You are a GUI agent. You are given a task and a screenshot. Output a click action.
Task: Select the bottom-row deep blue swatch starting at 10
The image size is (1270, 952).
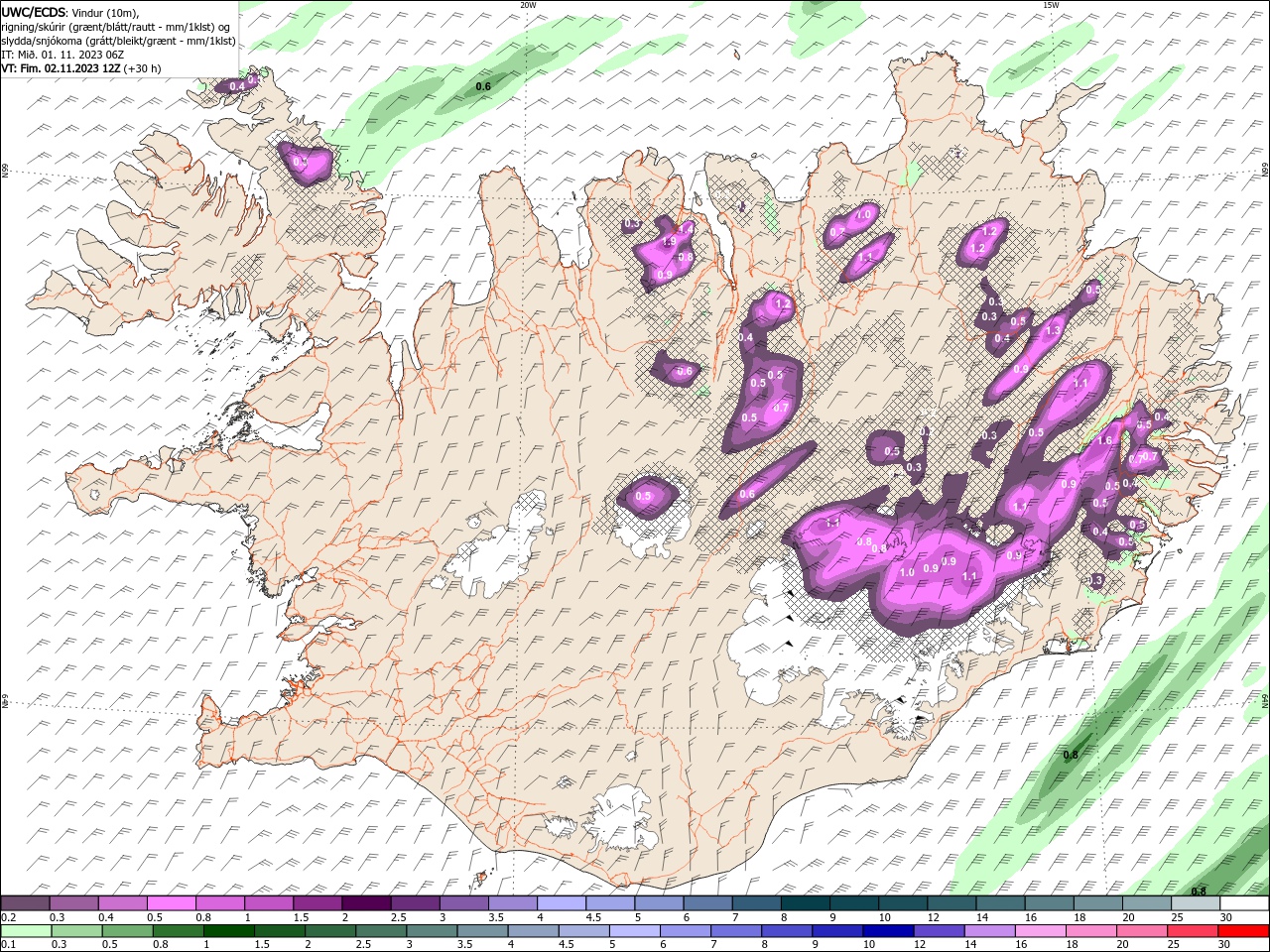coord(889,931)
